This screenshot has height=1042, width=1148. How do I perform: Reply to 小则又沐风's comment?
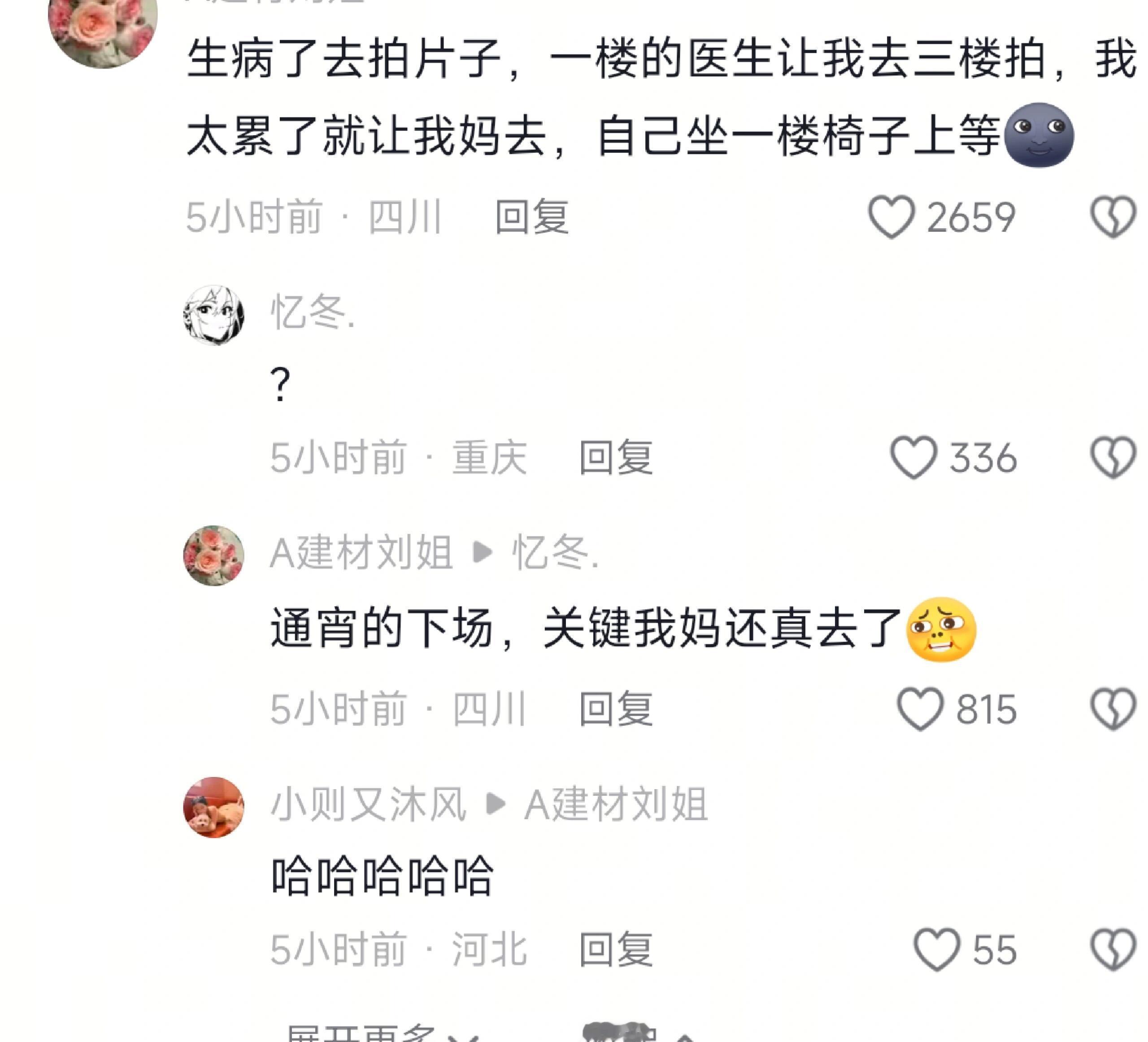coord(616,949)
